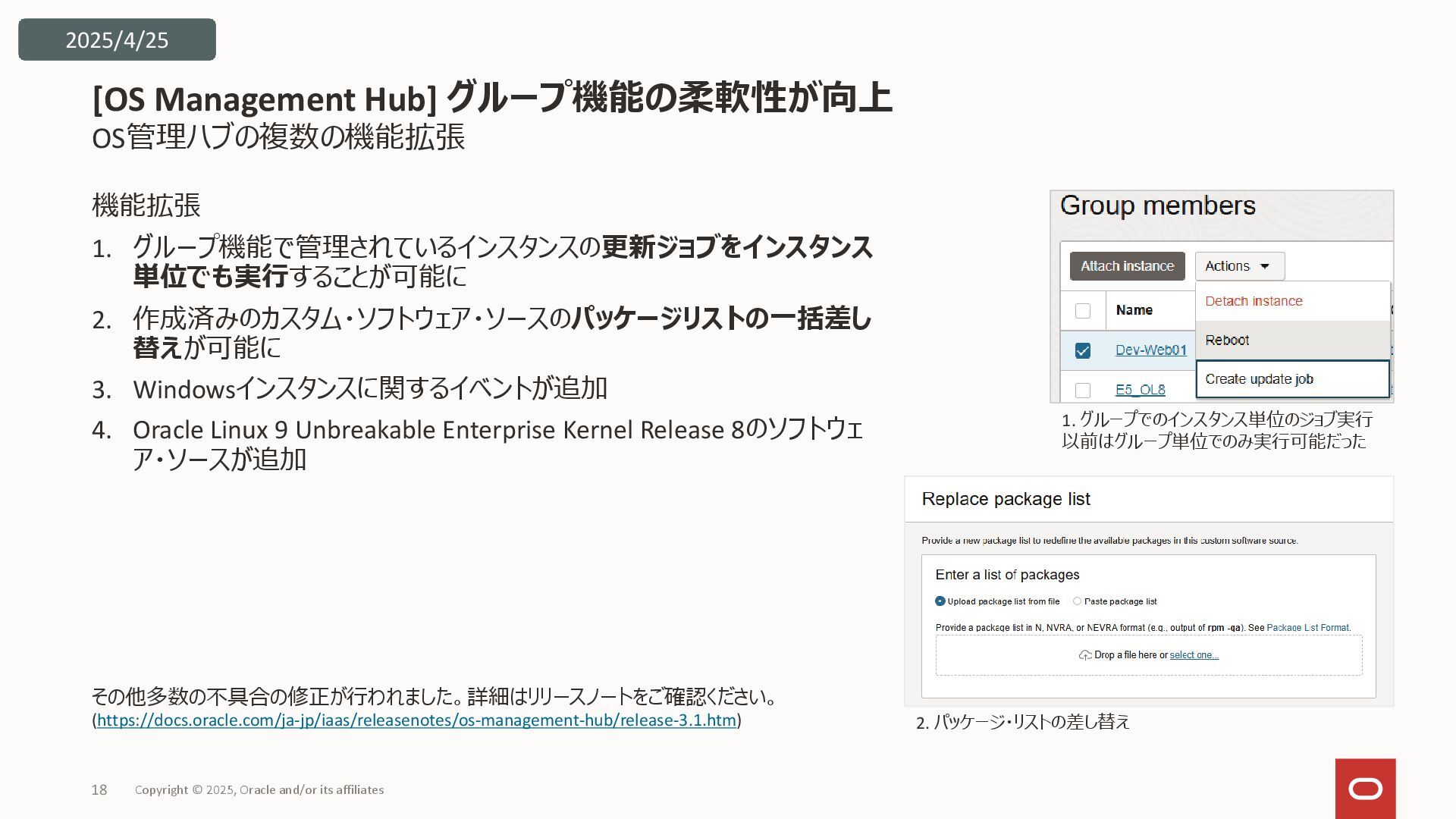Choose Paste package list radio option
This screenshot has height=819, width=1456.
tap(1077, 601)
